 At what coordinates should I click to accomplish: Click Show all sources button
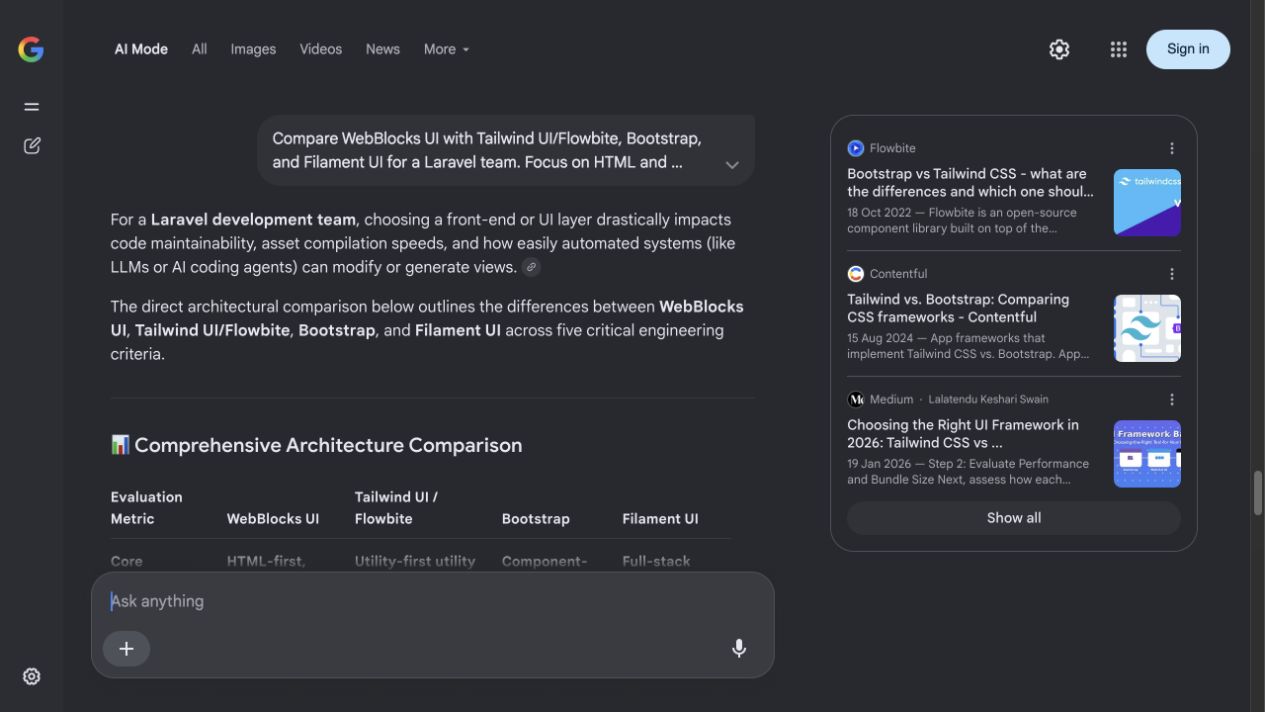tap(1013, 518)
